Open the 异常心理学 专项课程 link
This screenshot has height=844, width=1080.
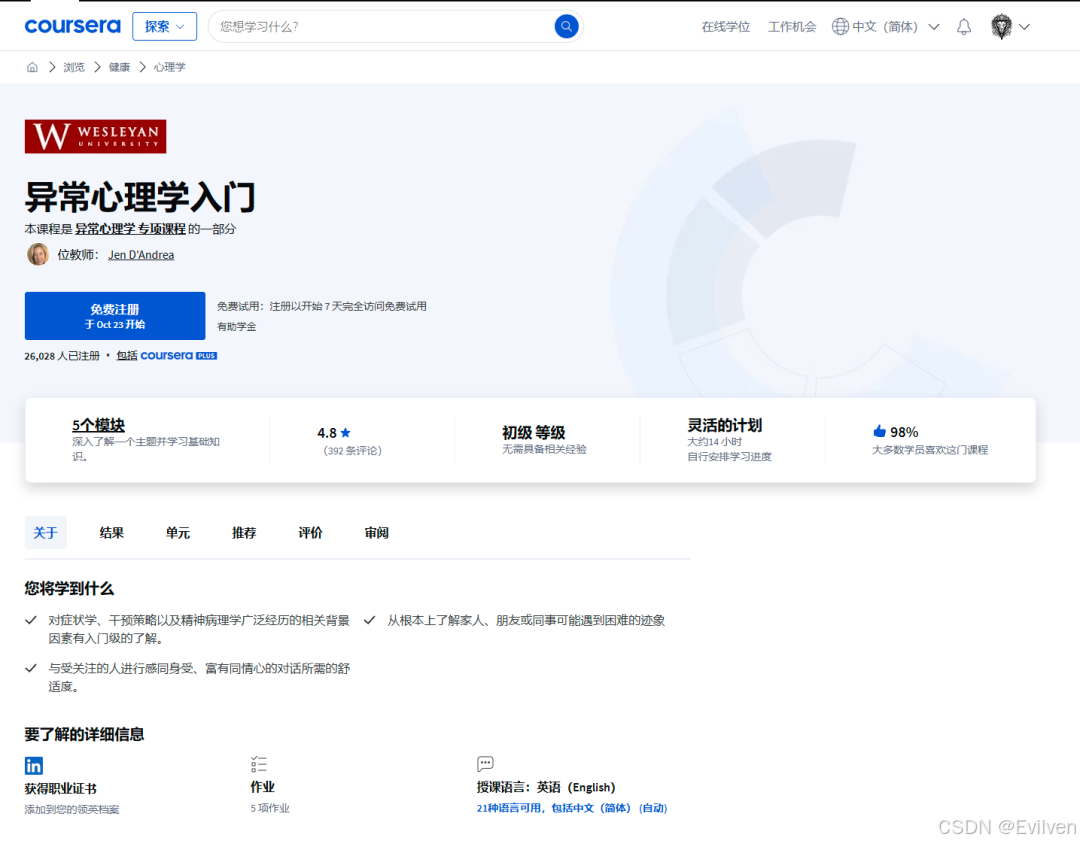pyautogui.click(x=131, y=229)
